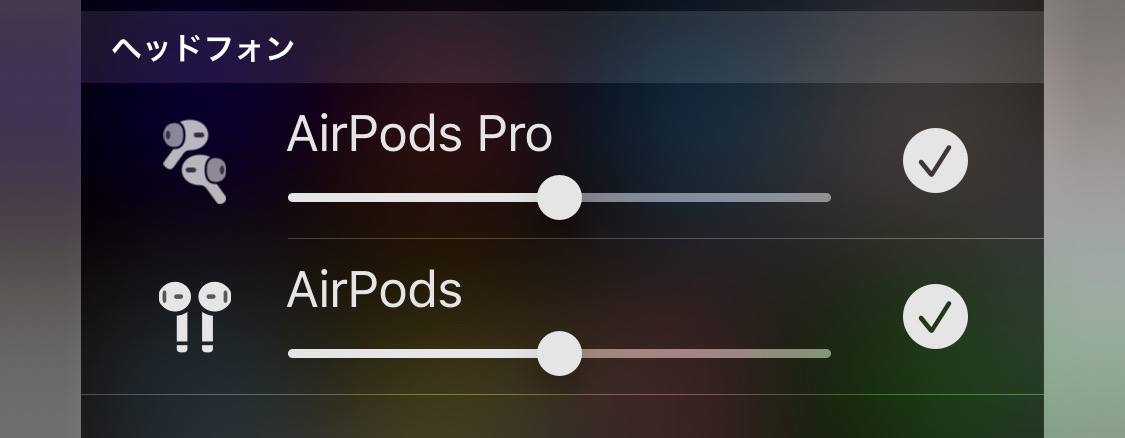Screen dimensions: 1125x438
Task: Click dark strip above ヘッドフォン header
Action: [562, 5]
